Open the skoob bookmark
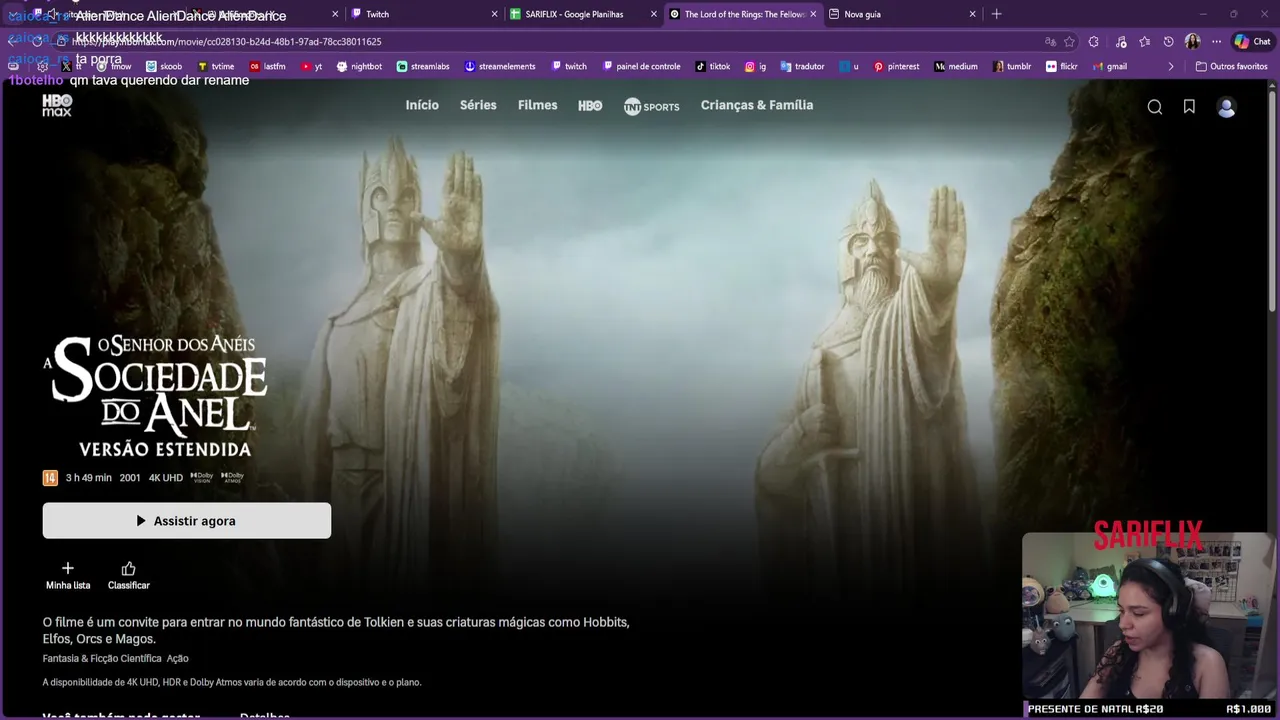This screenshot has width=1280, height=720. [164, 67]
